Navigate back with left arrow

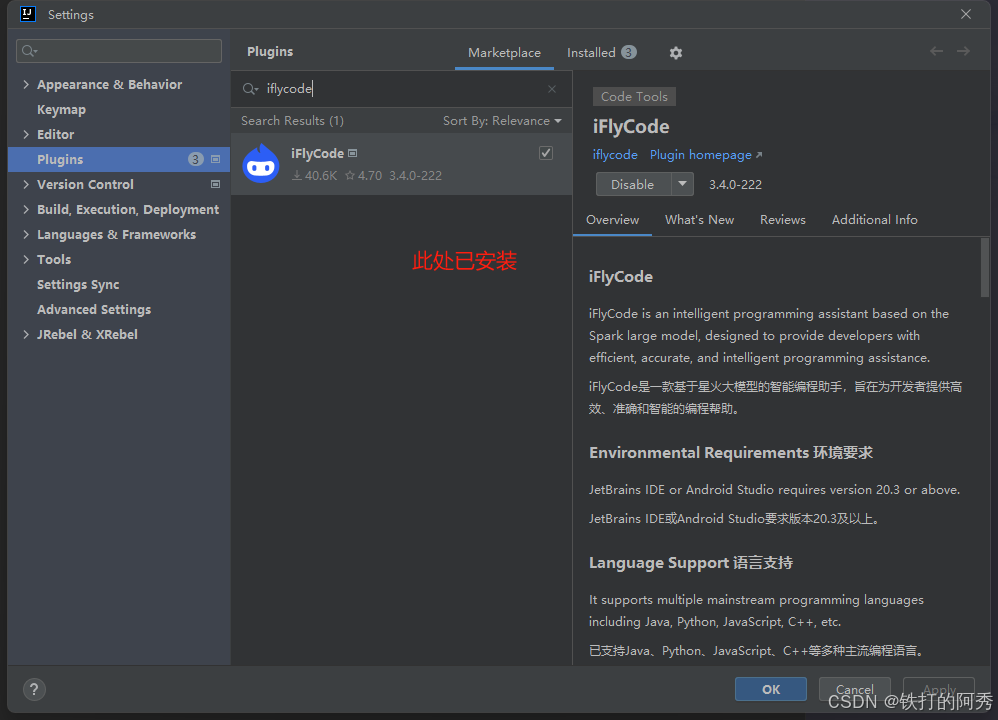[x=936, y=51]
